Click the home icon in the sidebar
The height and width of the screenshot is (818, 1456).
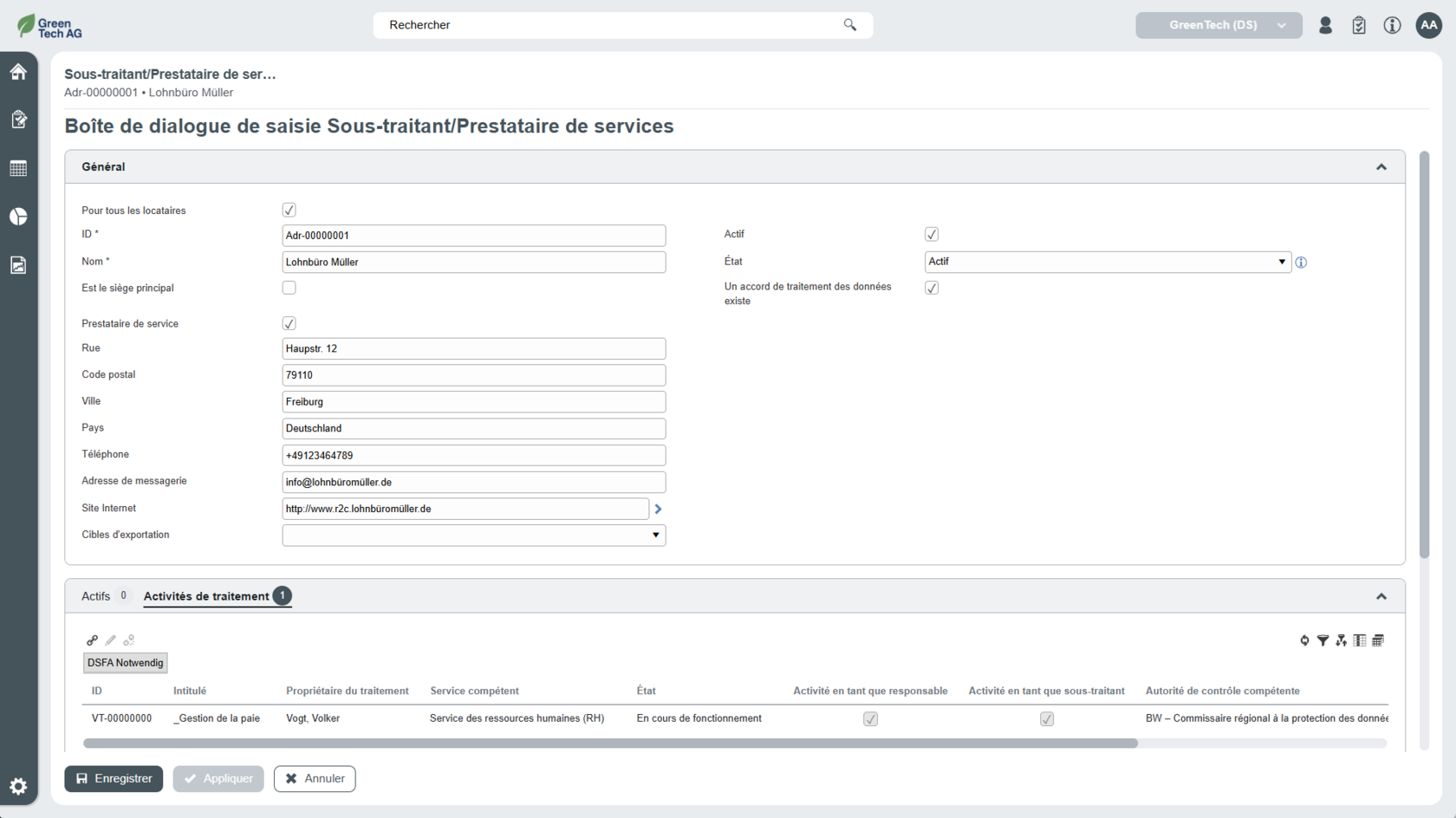pyautogui.click(x=18, y=72)
